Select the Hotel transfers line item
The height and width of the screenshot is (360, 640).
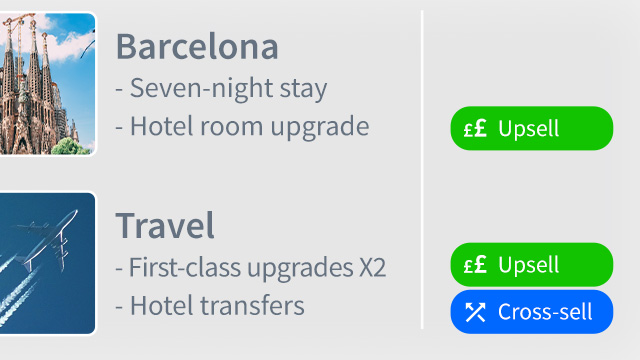pyautogui.click(x=210, y=306)
